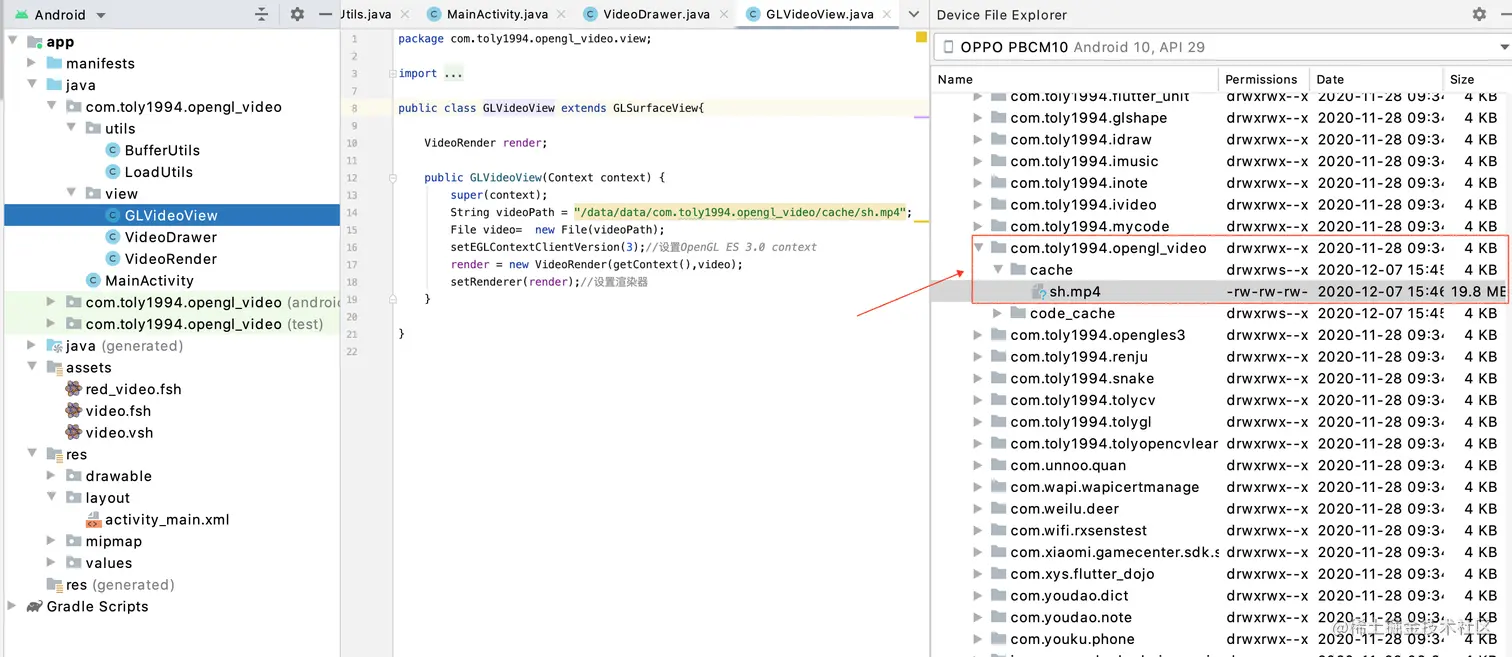This screenshot has width=1512, height=657.
Task: Click the java (generated) folder icon
Action: click(54, 346)
